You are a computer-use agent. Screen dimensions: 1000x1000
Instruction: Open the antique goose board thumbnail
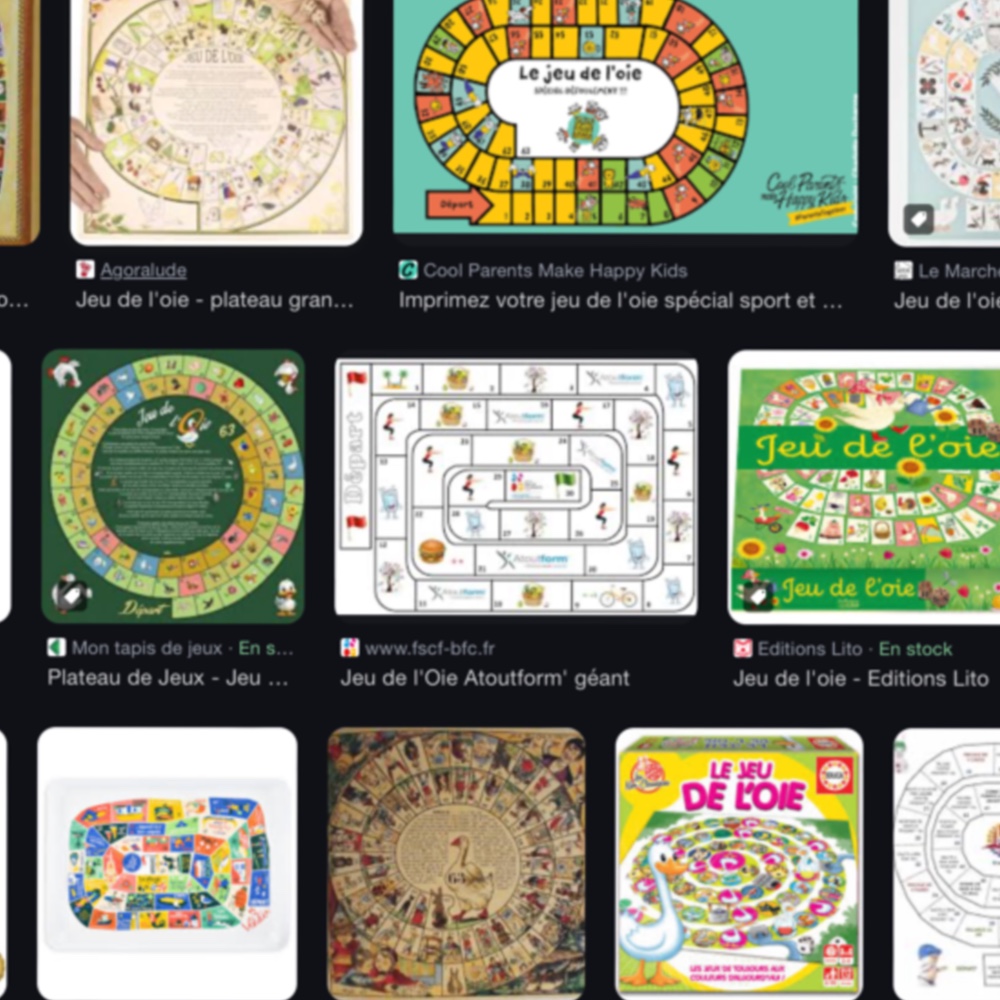(x=456, y=864)
